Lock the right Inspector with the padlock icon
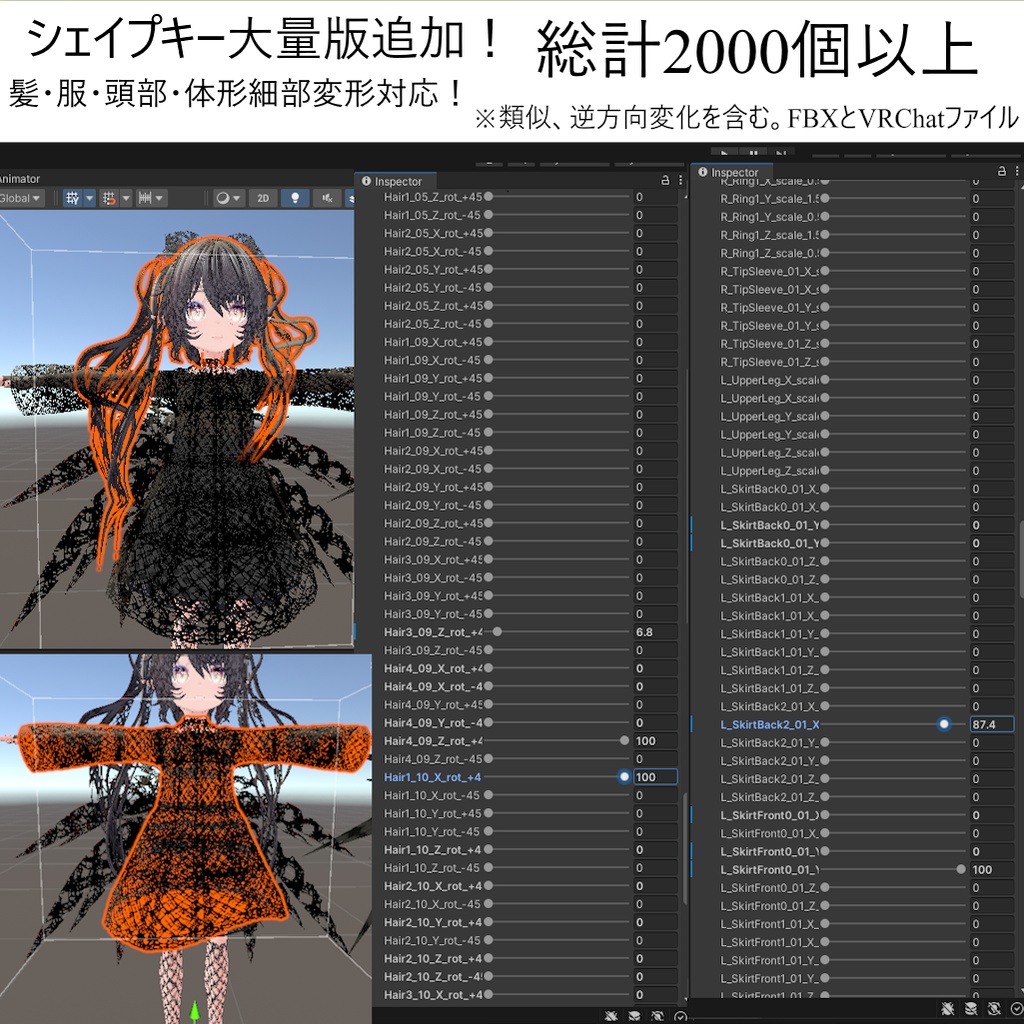Screen dimensions: 1024x1024 click(x=1002, y=170)
